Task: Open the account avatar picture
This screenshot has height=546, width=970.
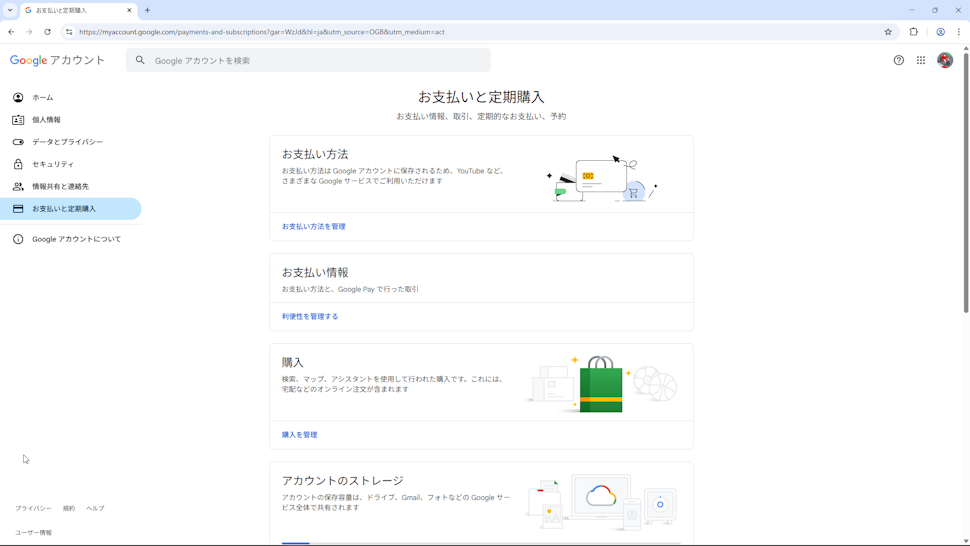Action: [945, 60]
